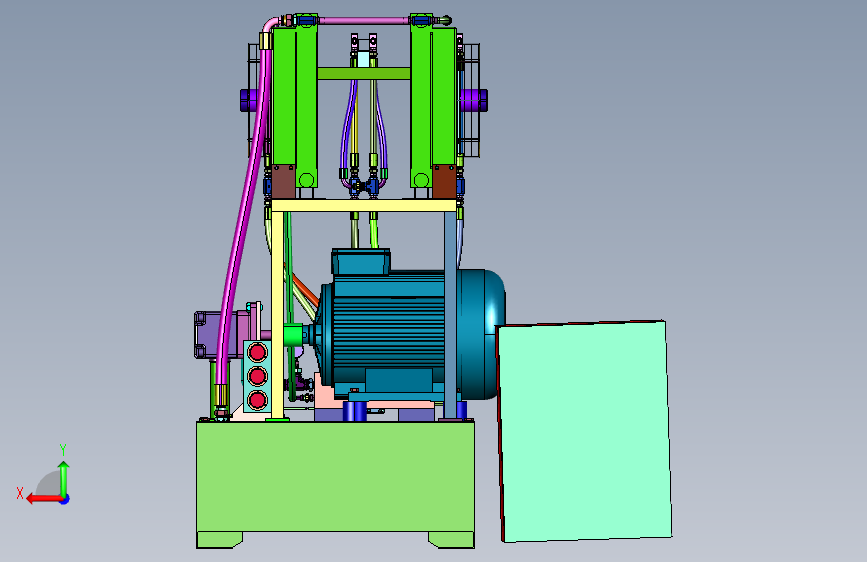Select the motor's rear fan cover
Screen dimensions: 867x562
click(481, 334)
